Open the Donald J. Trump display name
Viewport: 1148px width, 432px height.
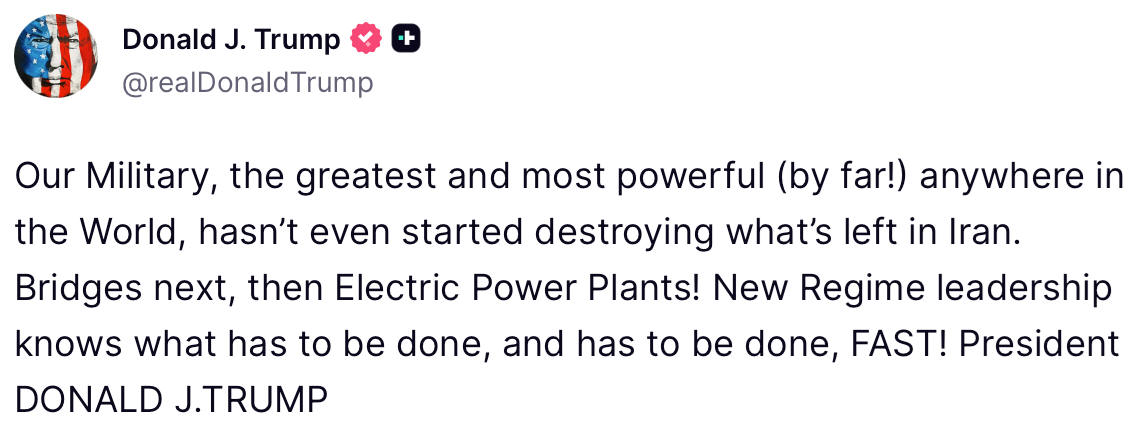pyautogui.click(x=231, y=39)
